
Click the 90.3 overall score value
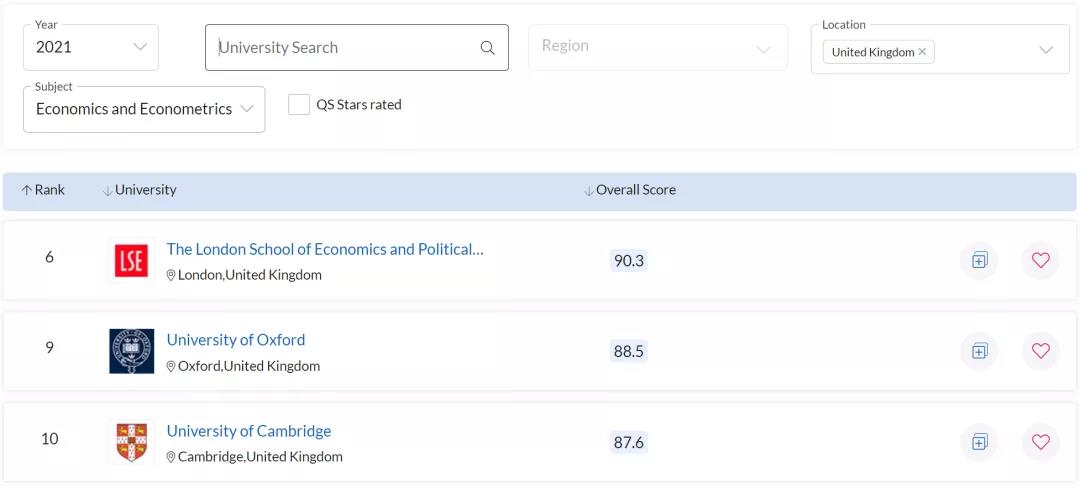coord(628,260)
